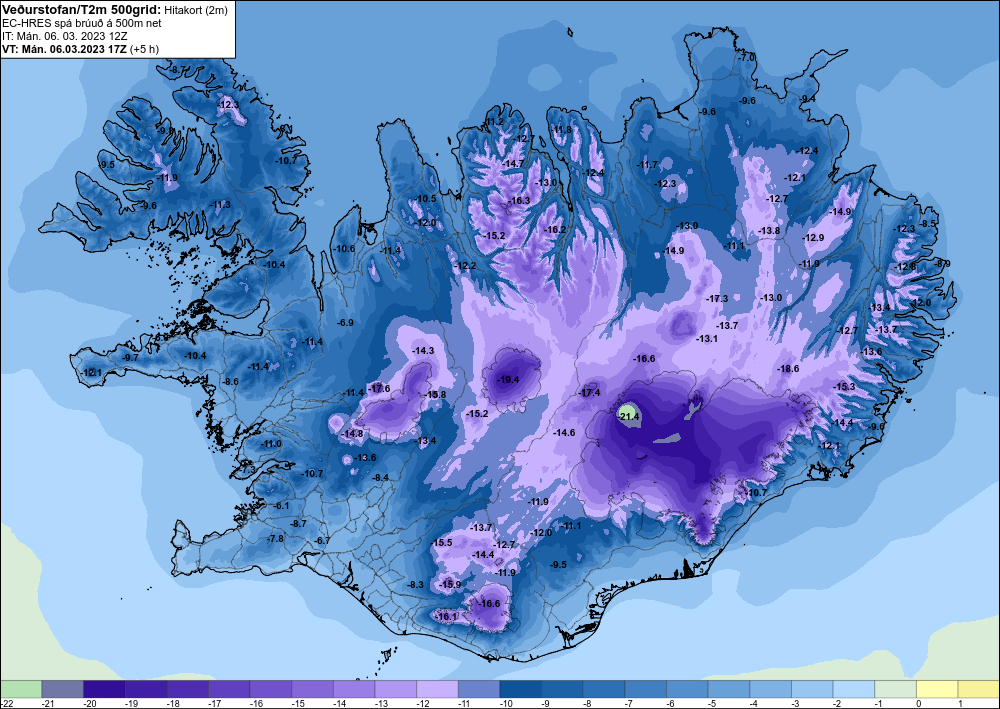The width and height of the screenshot is (1000, 709).
Task: Click the header line "Veðurstofan/T2m 500grid: Hitakort (2m)"
Action: tap(114, 10)
